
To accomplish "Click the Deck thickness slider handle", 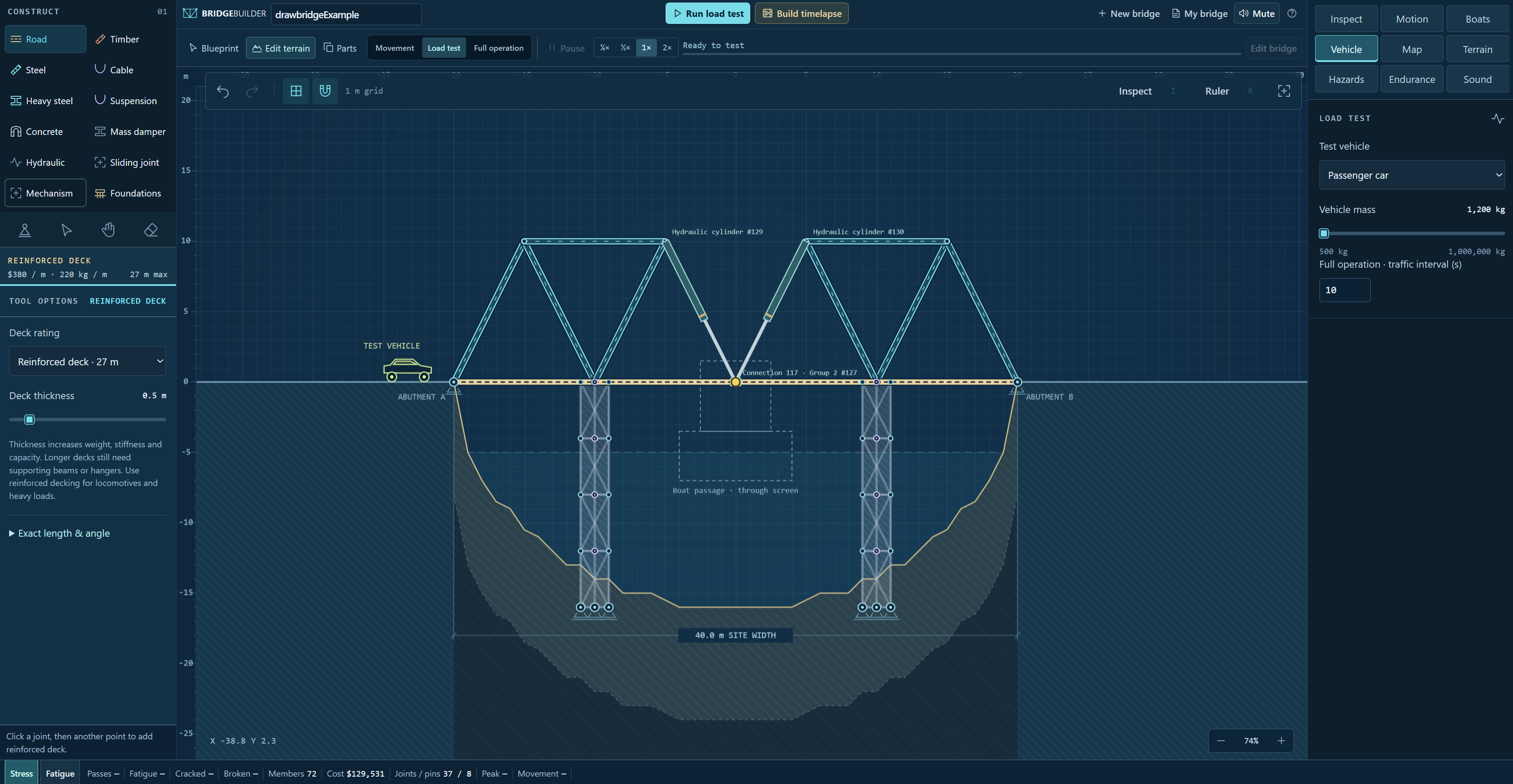I will click(x=30, y=419).
